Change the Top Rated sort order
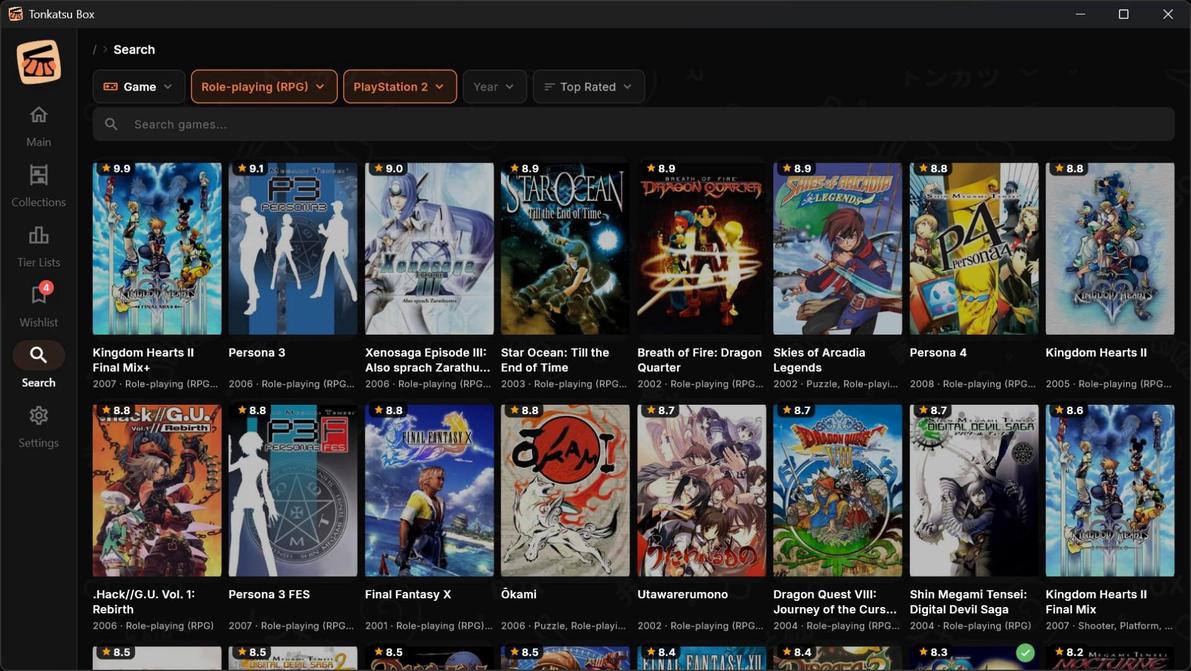This screenshot has height=671, width=1191. [x=588, y=87]
